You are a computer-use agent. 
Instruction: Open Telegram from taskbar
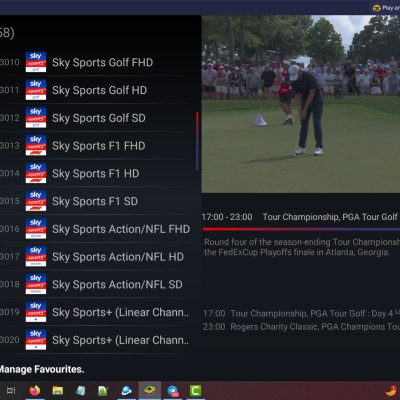click(x=173, y=391)
